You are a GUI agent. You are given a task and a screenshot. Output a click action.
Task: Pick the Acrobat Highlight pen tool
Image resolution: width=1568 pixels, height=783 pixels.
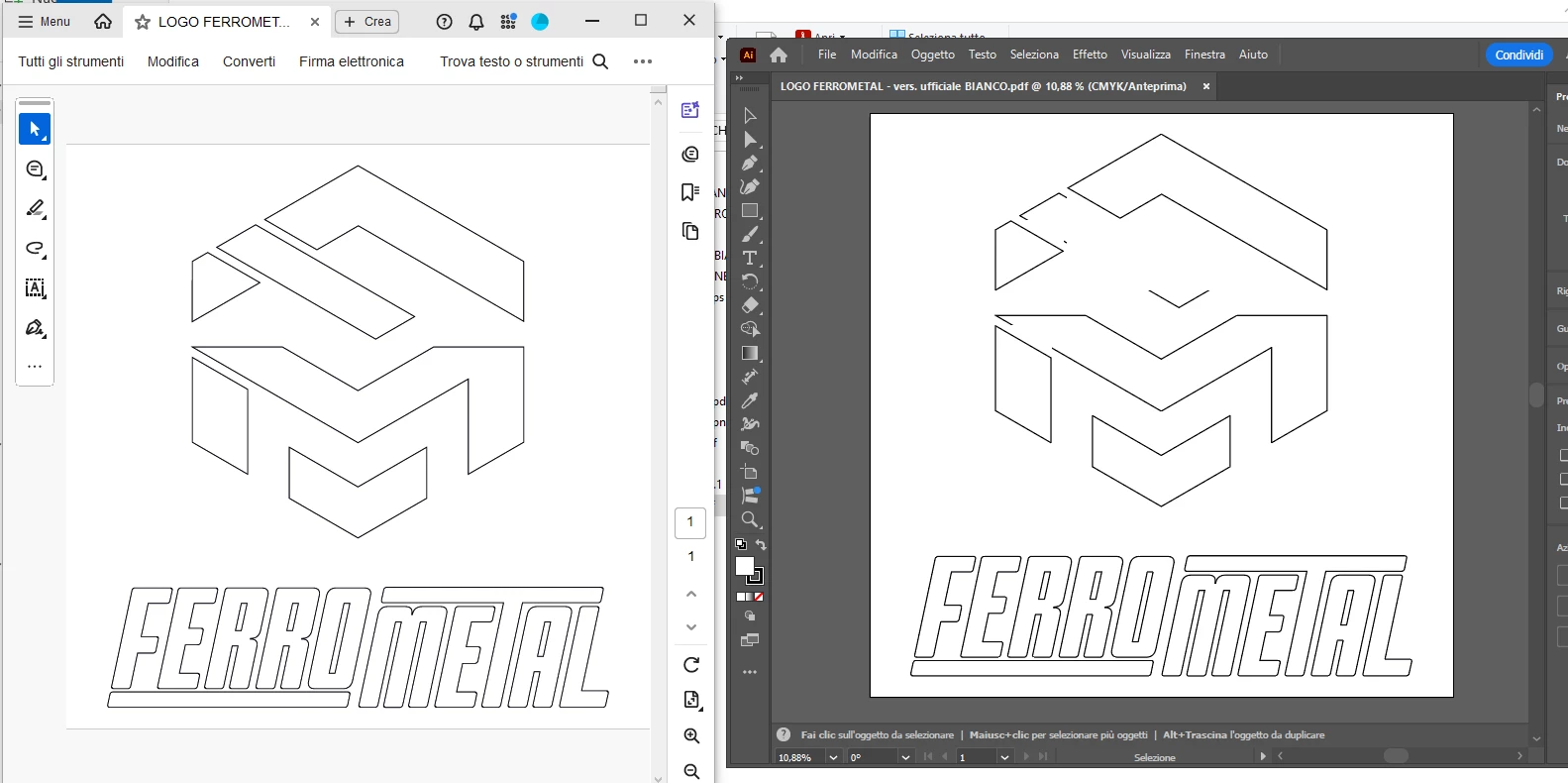tap(35, 208)
